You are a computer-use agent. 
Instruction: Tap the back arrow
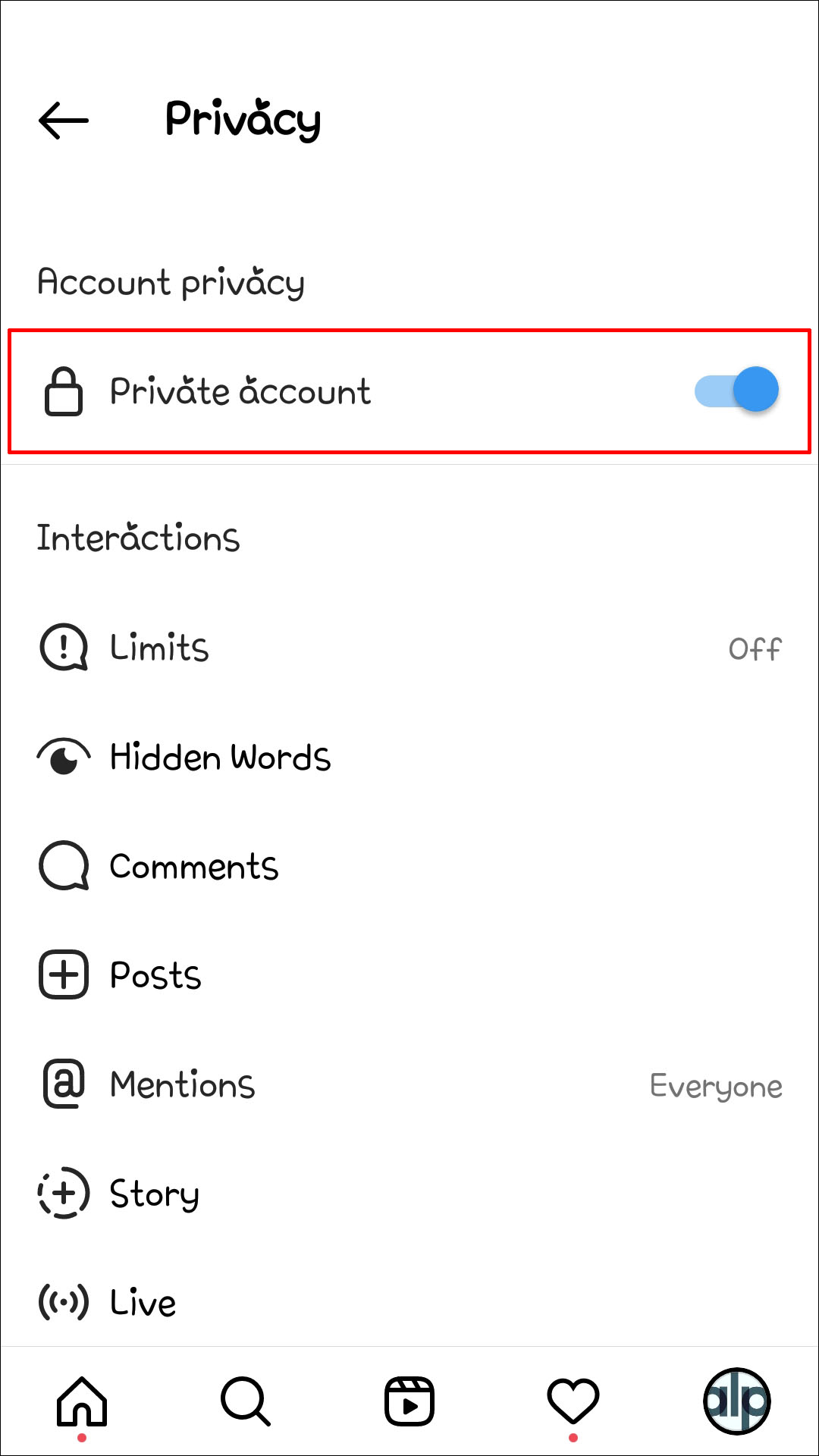(x=64, y=120)
